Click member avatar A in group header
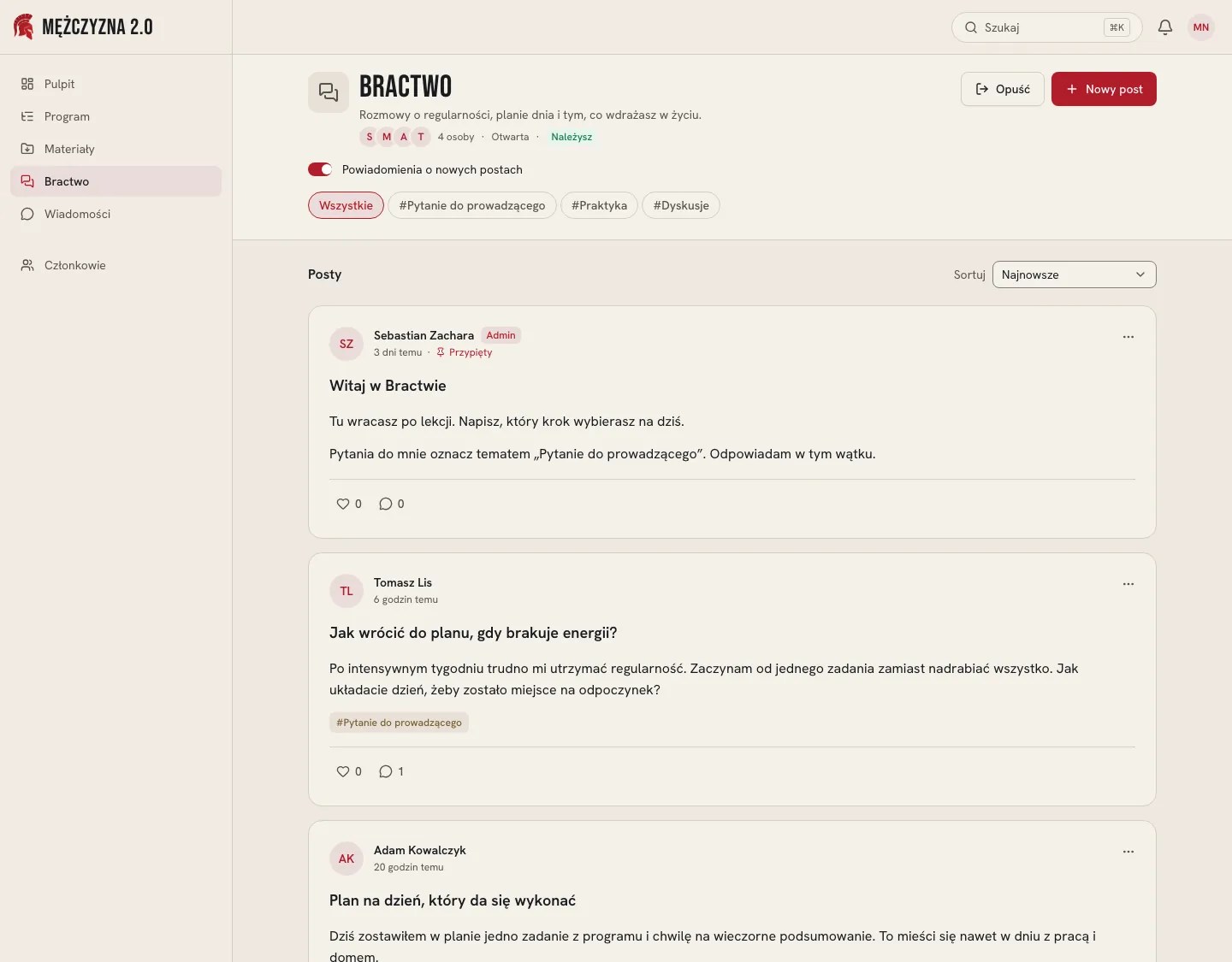The height and width of the screenshot is (962, 1232). [404, 137]
